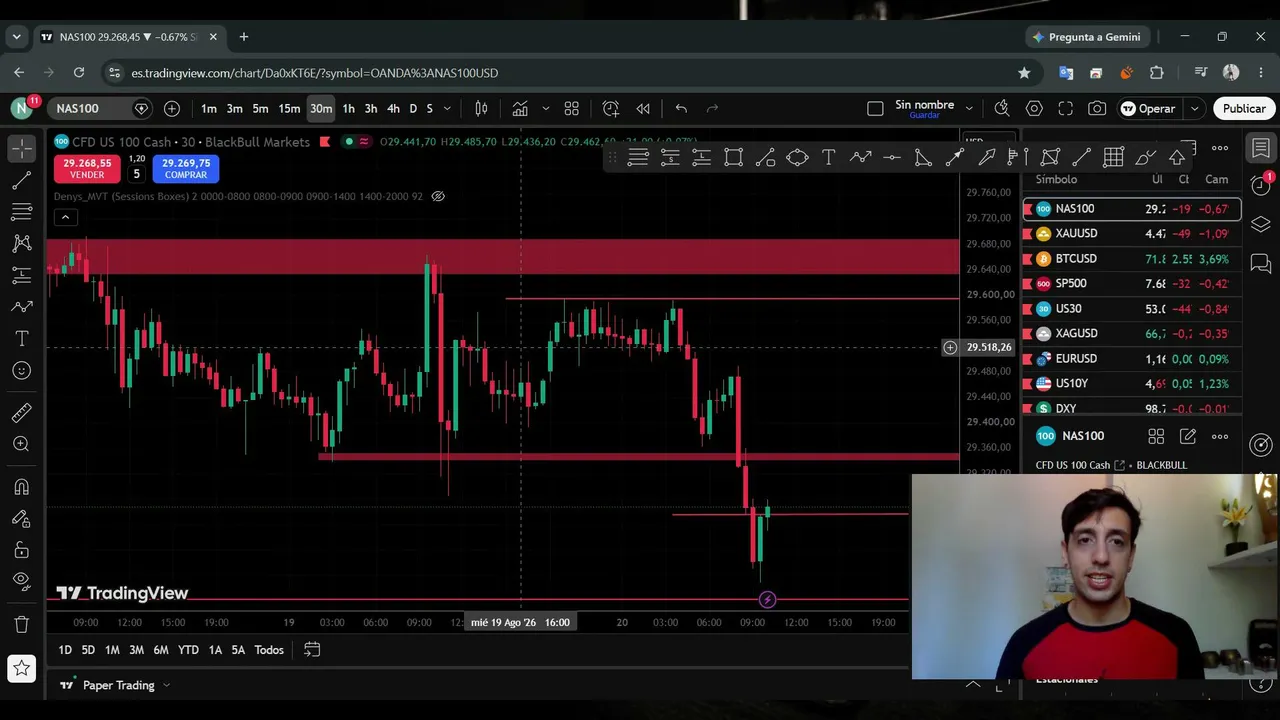Click Pregunta a Gemini button

pyautogui.click(x=1086, y=37)
